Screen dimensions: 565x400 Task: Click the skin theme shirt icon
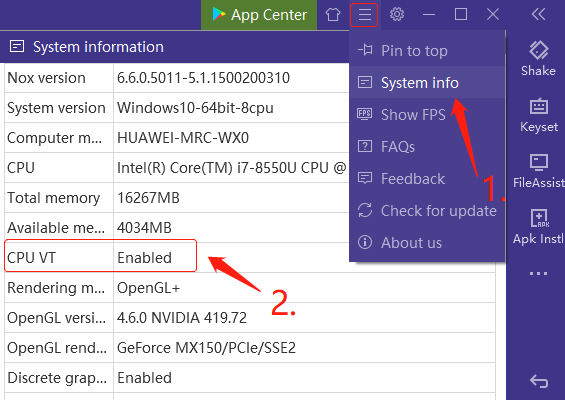click(333, 15)
